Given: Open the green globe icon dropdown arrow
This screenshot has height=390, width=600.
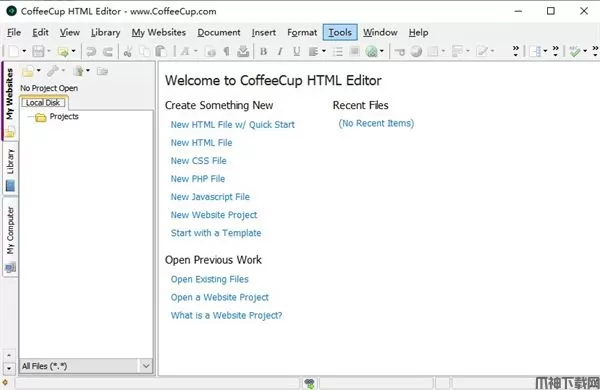Looking at the screenshot, I should 382,51.
